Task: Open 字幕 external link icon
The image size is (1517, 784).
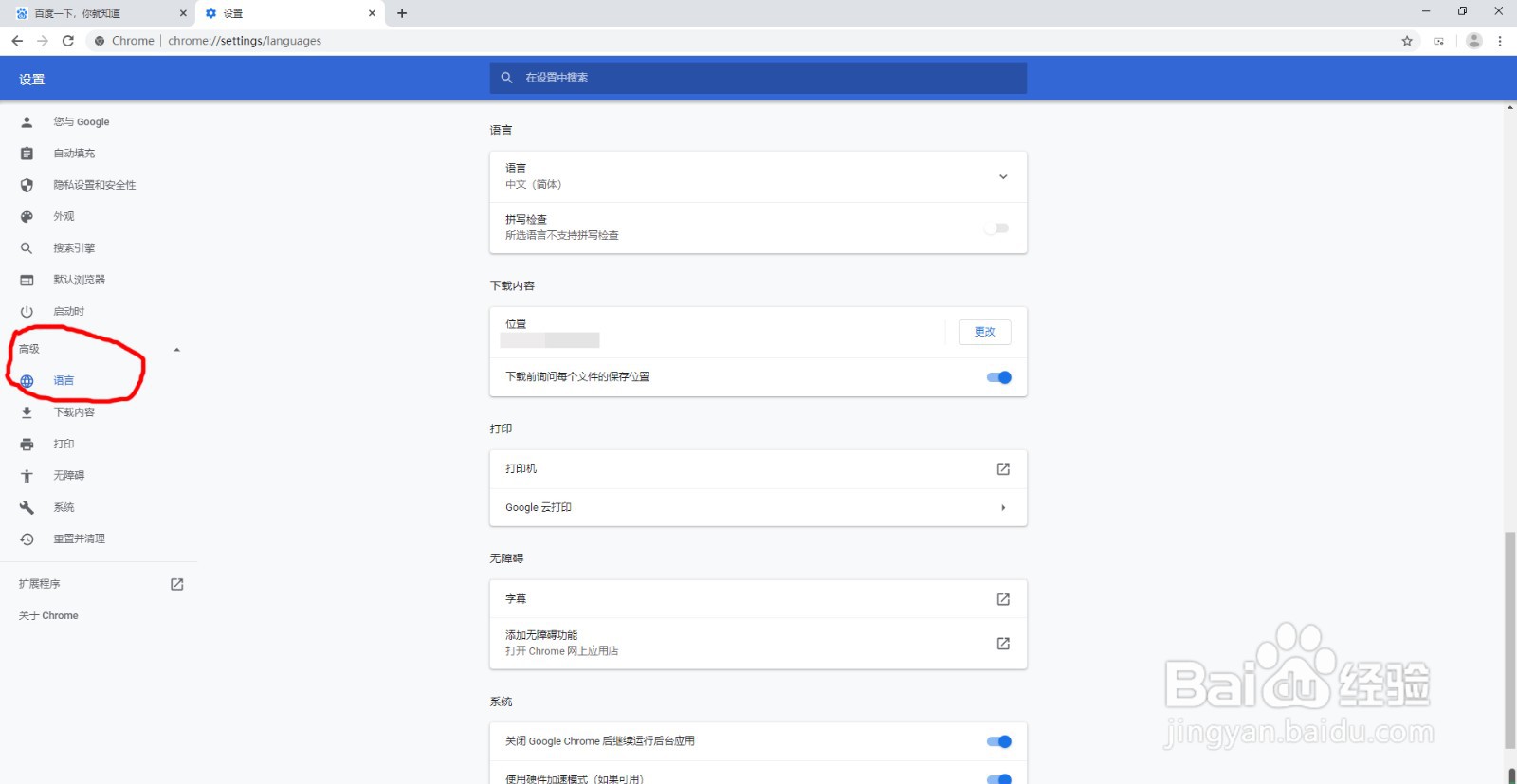Action: 1003,599
